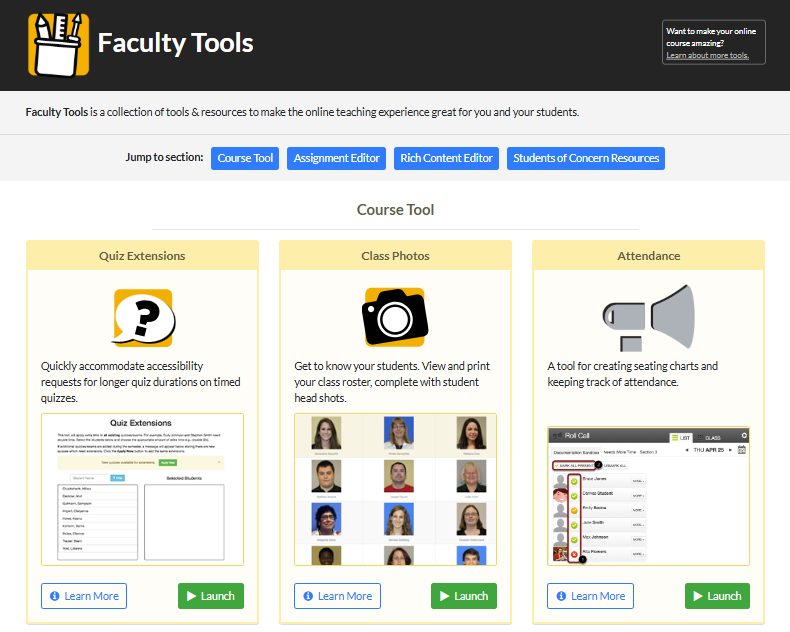Click the 'Jump to section:' label
The image size is (790, 632).
(x=164, y=157)
